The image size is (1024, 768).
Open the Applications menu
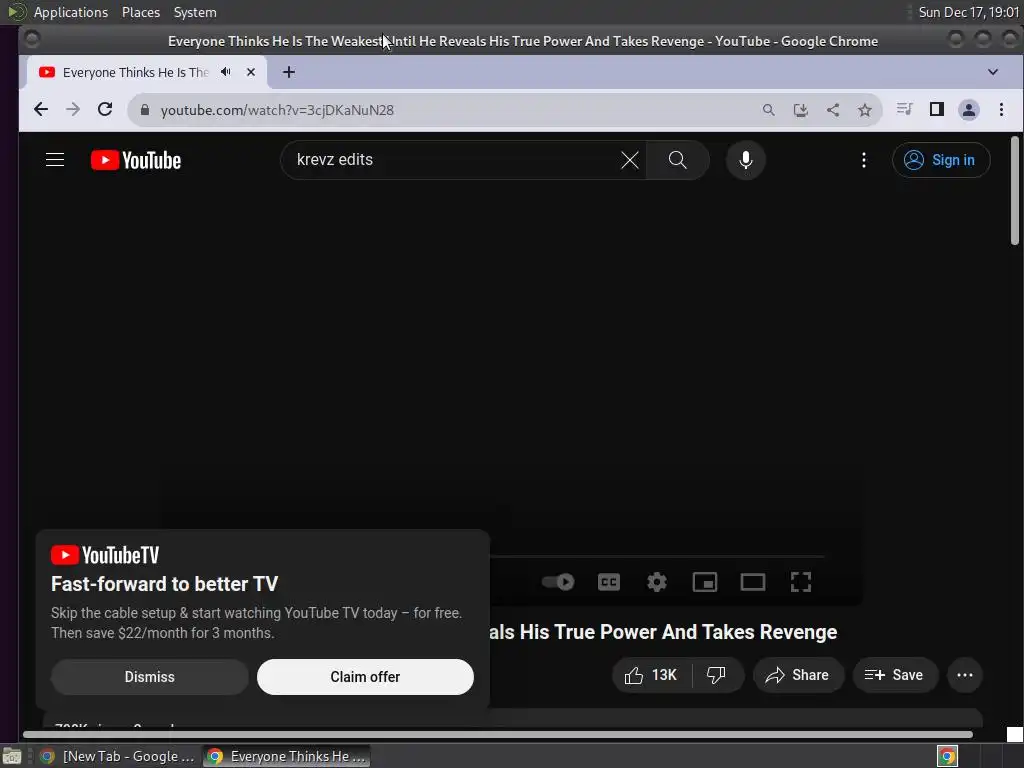pyautogui.click(x=71, y=12)
